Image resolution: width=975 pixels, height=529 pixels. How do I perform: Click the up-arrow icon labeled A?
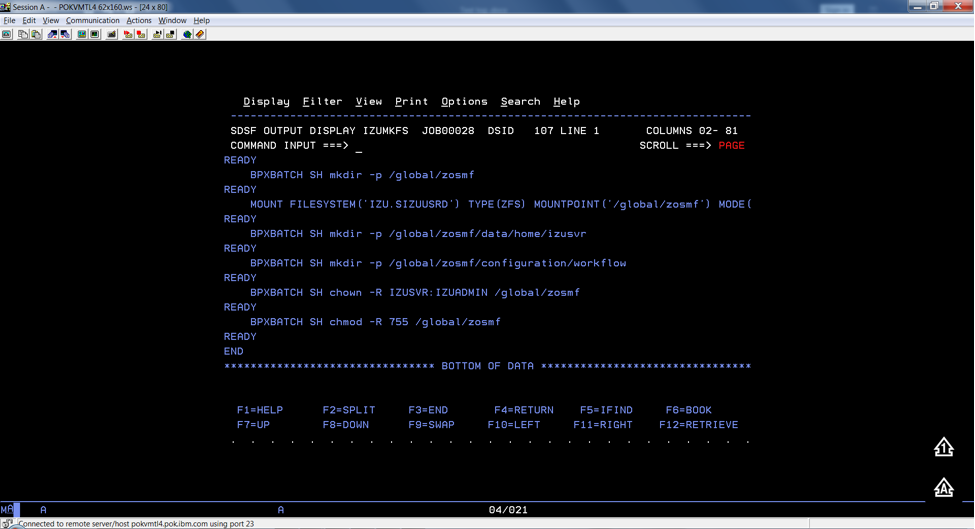943,487
